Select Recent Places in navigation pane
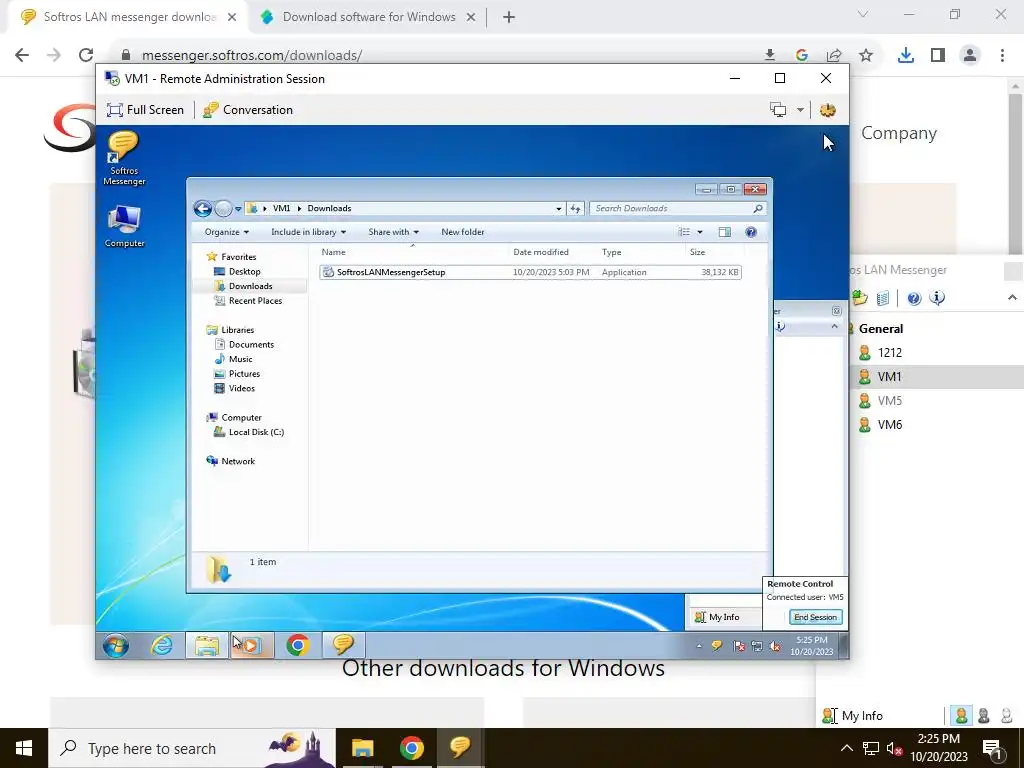 tap(255, 301)
